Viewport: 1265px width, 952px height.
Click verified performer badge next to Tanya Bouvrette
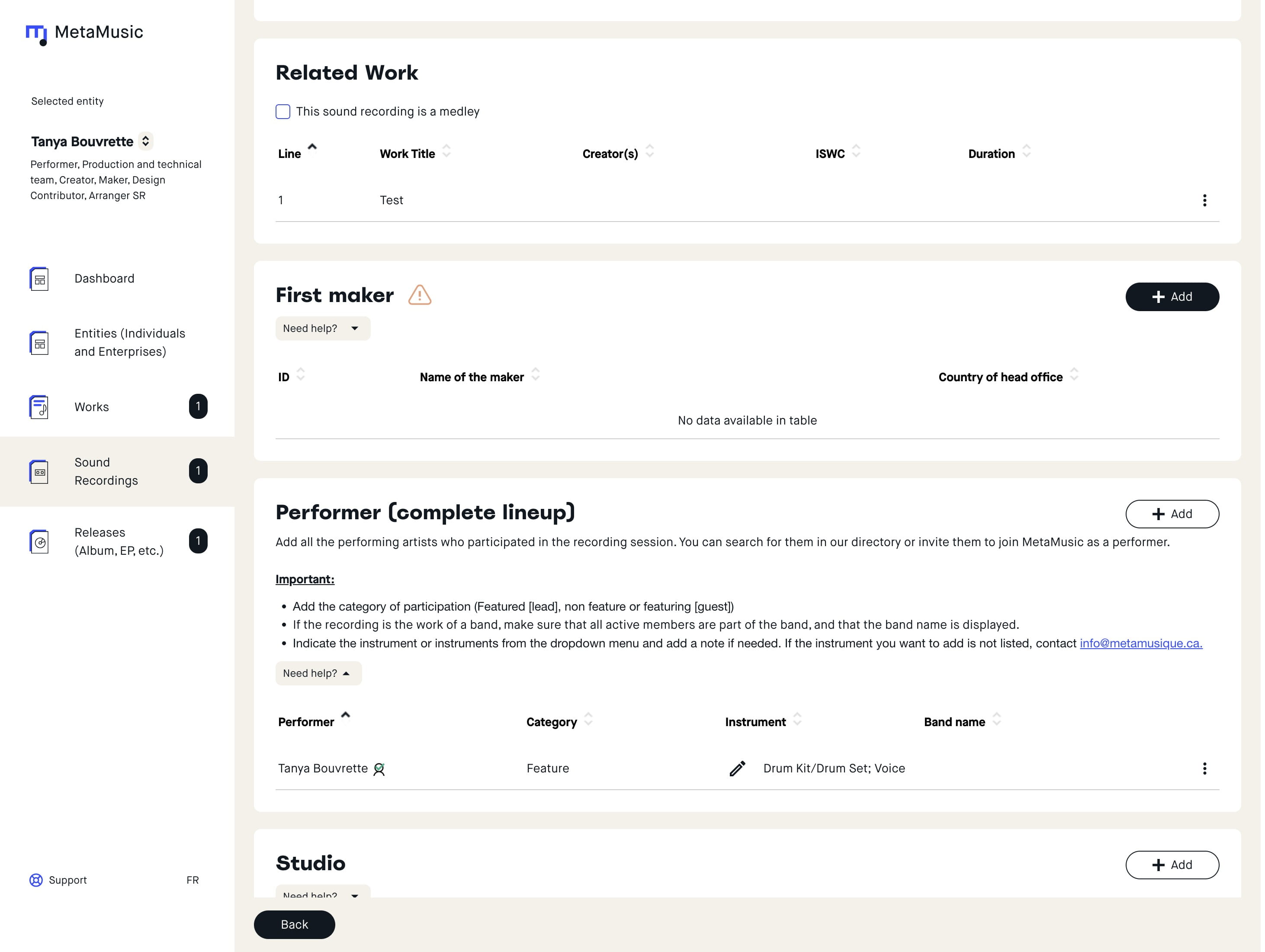[379, 769]
